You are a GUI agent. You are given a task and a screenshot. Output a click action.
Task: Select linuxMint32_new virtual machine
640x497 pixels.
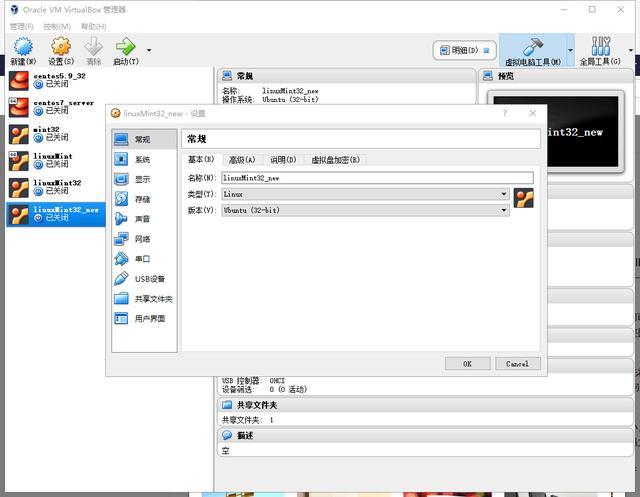56,214
